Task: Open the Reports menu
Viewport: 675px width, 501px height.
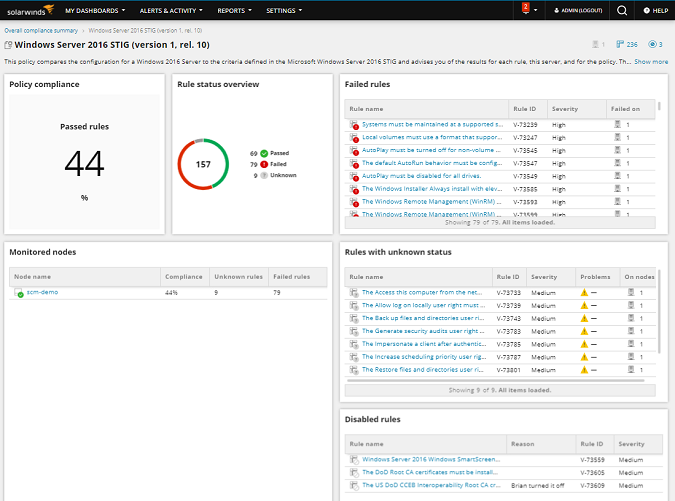Action: 234,11
